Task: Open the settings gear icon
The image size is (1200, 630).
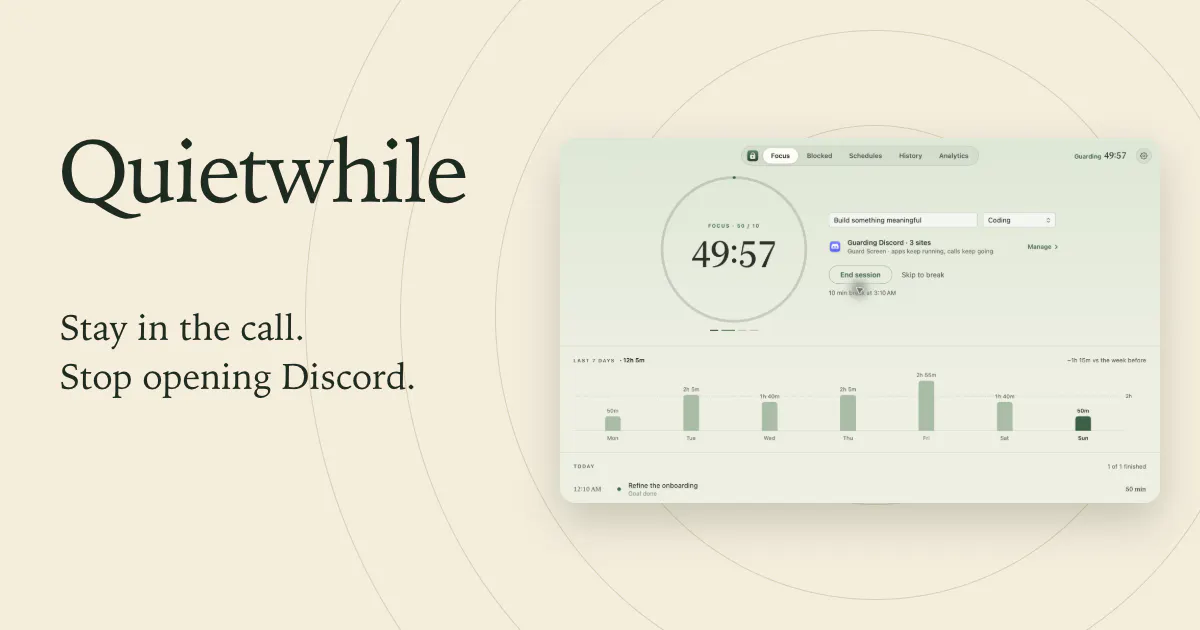Action: pyautogui.click(x=1144, y=156)
